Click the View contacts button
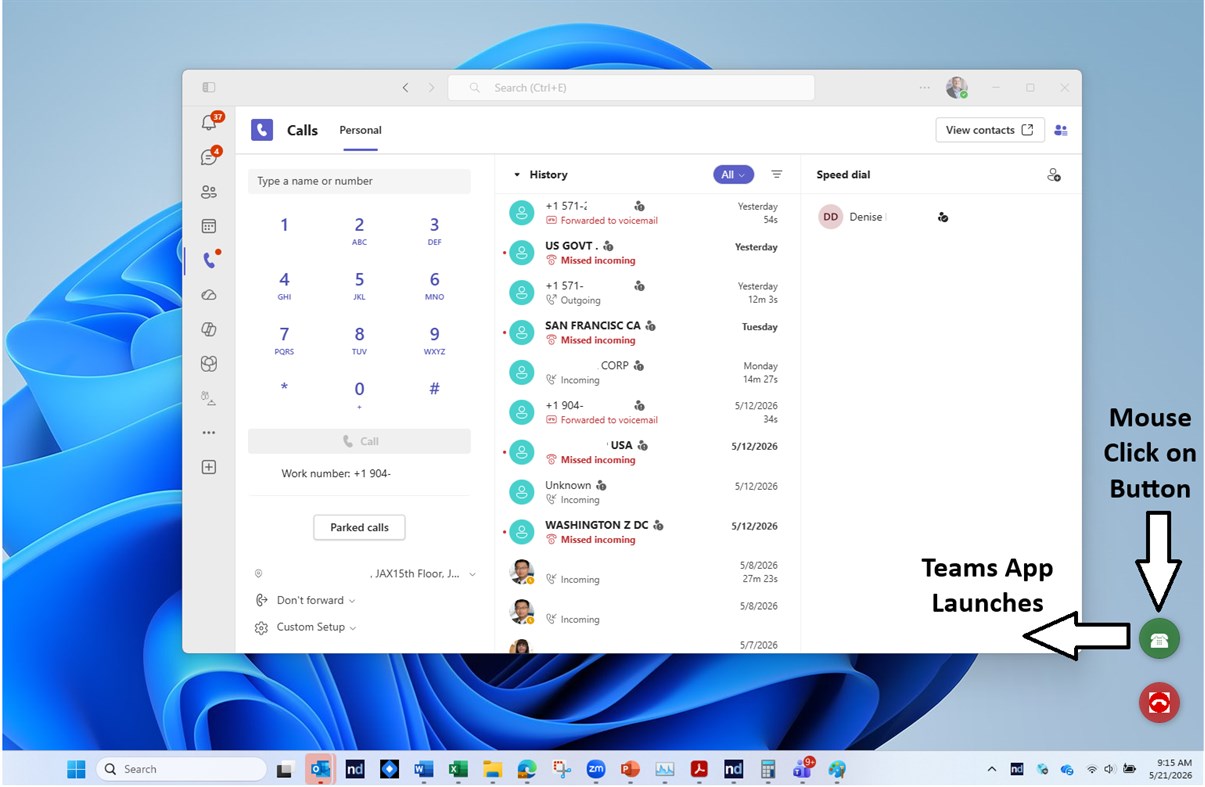The image size is (1205, 787). (990, 130)
